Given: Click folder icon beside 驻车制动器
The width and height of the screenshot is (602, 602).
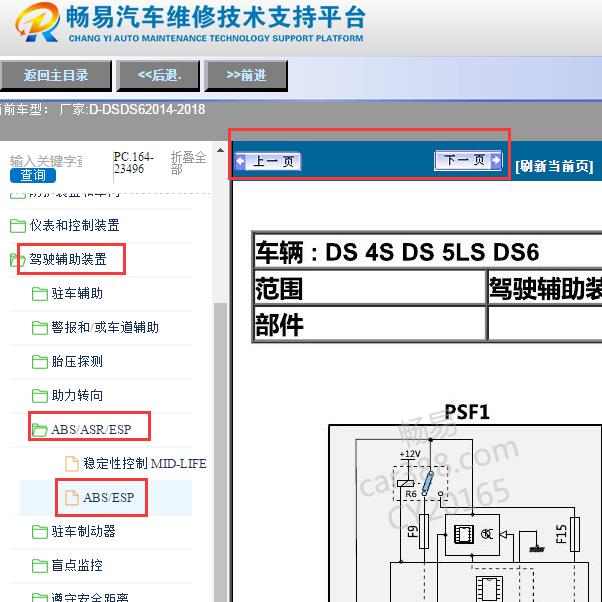Looking at the screenshot, I should pyautogui.click(x=40, y=532).
